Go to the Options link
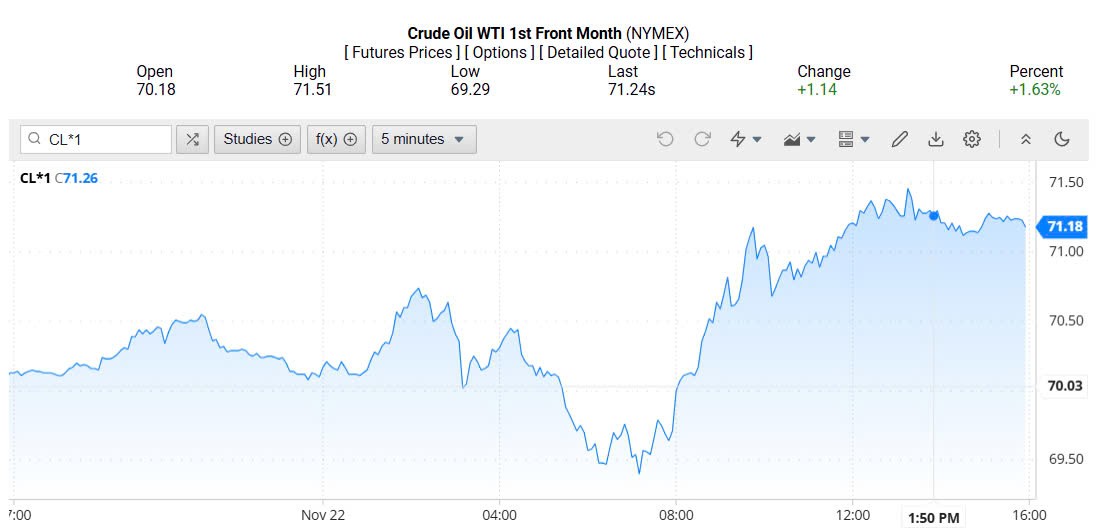Screen dimensions: 1107x528 click(498, 52)
